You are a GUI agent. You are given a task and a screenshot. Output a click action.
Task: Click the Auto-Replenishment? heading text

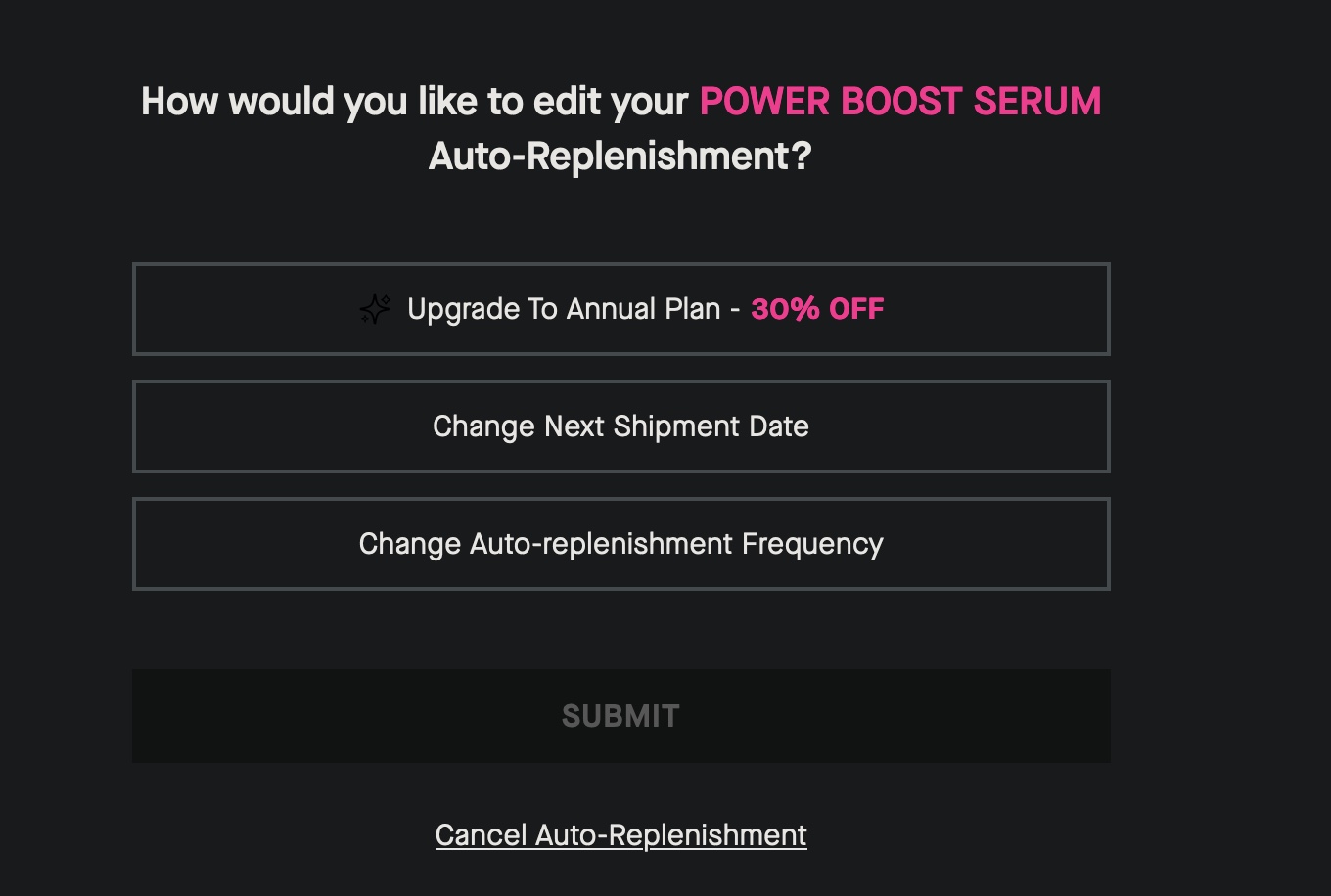[620, 157]
